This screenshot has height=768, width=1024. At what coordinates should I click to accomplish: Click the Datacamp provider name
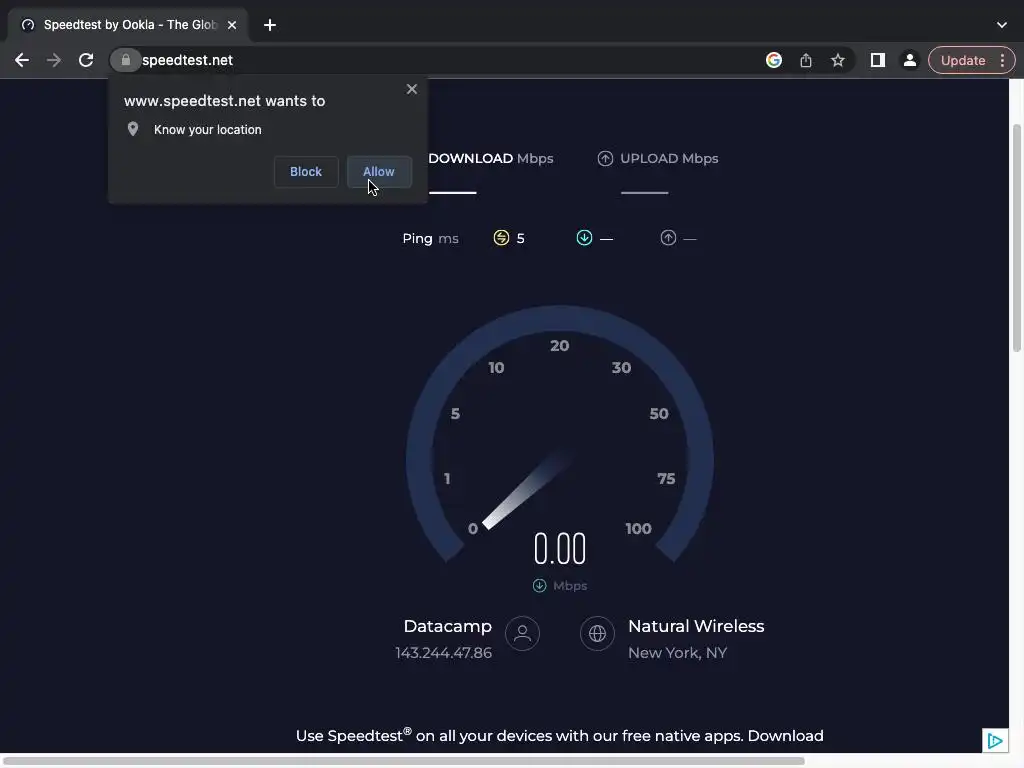[447, 626]
